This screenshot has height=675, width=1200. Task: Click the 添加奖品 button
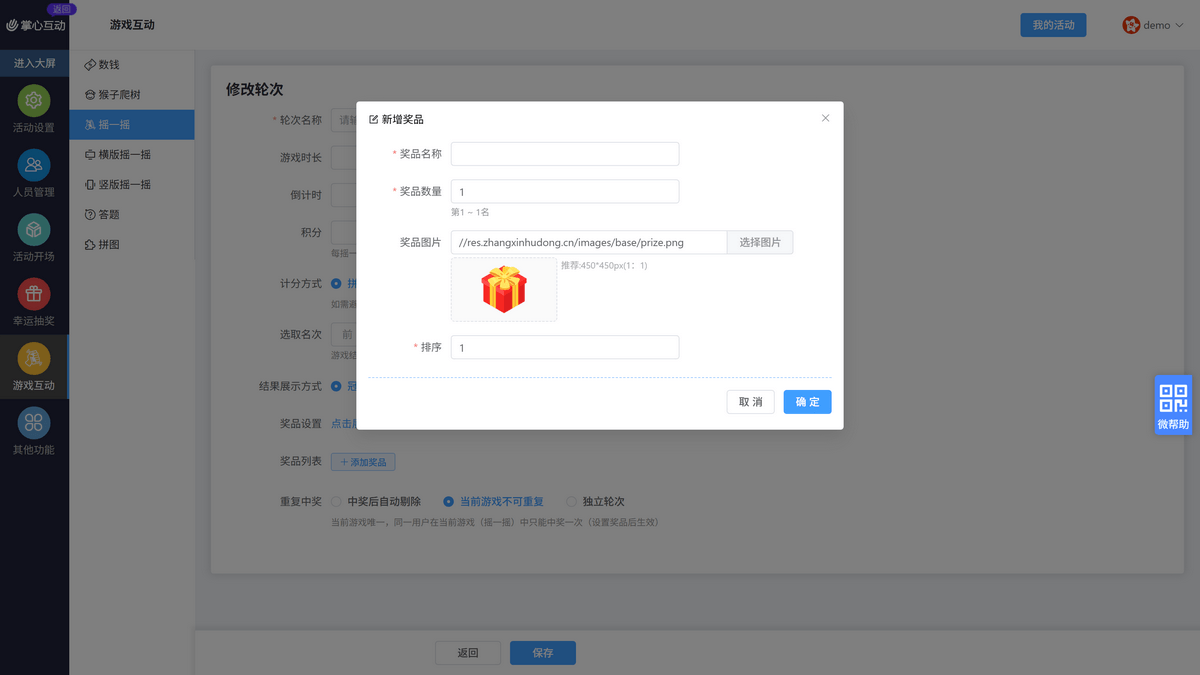click(363, 462)
